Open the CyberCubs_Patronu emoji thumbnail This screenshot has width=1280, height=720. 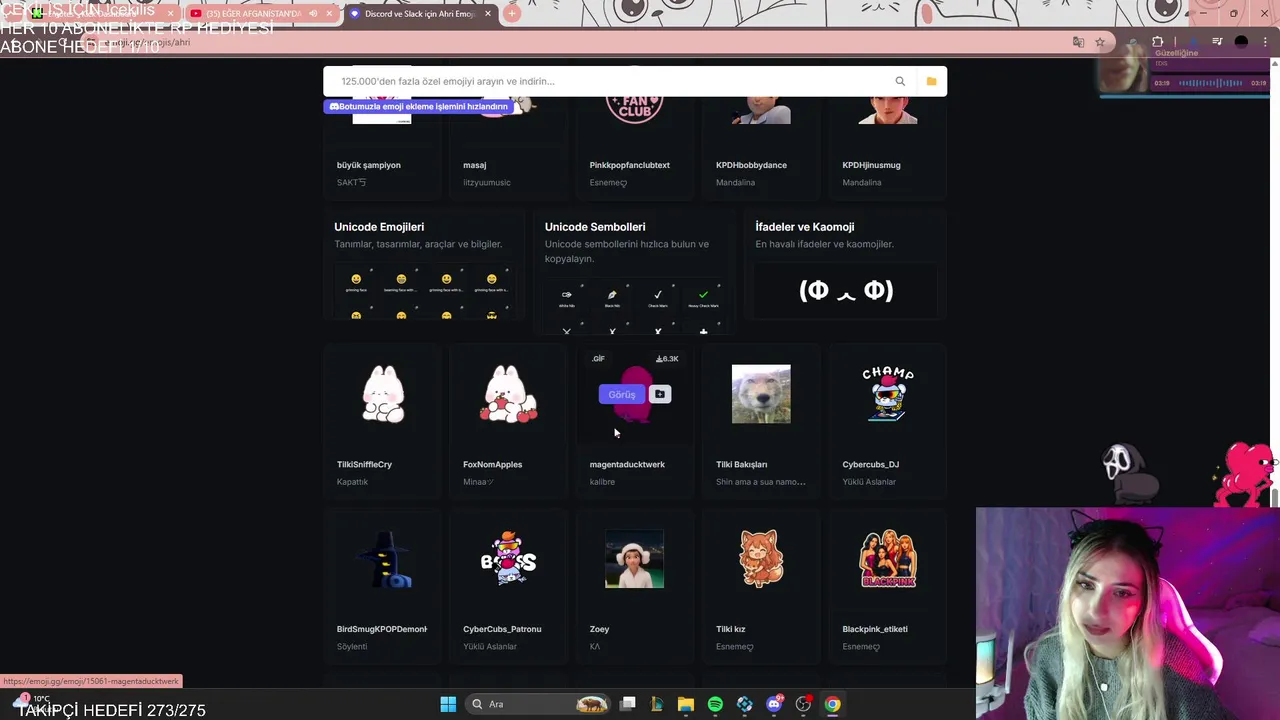pyautogui.click(x=509, y=559)
